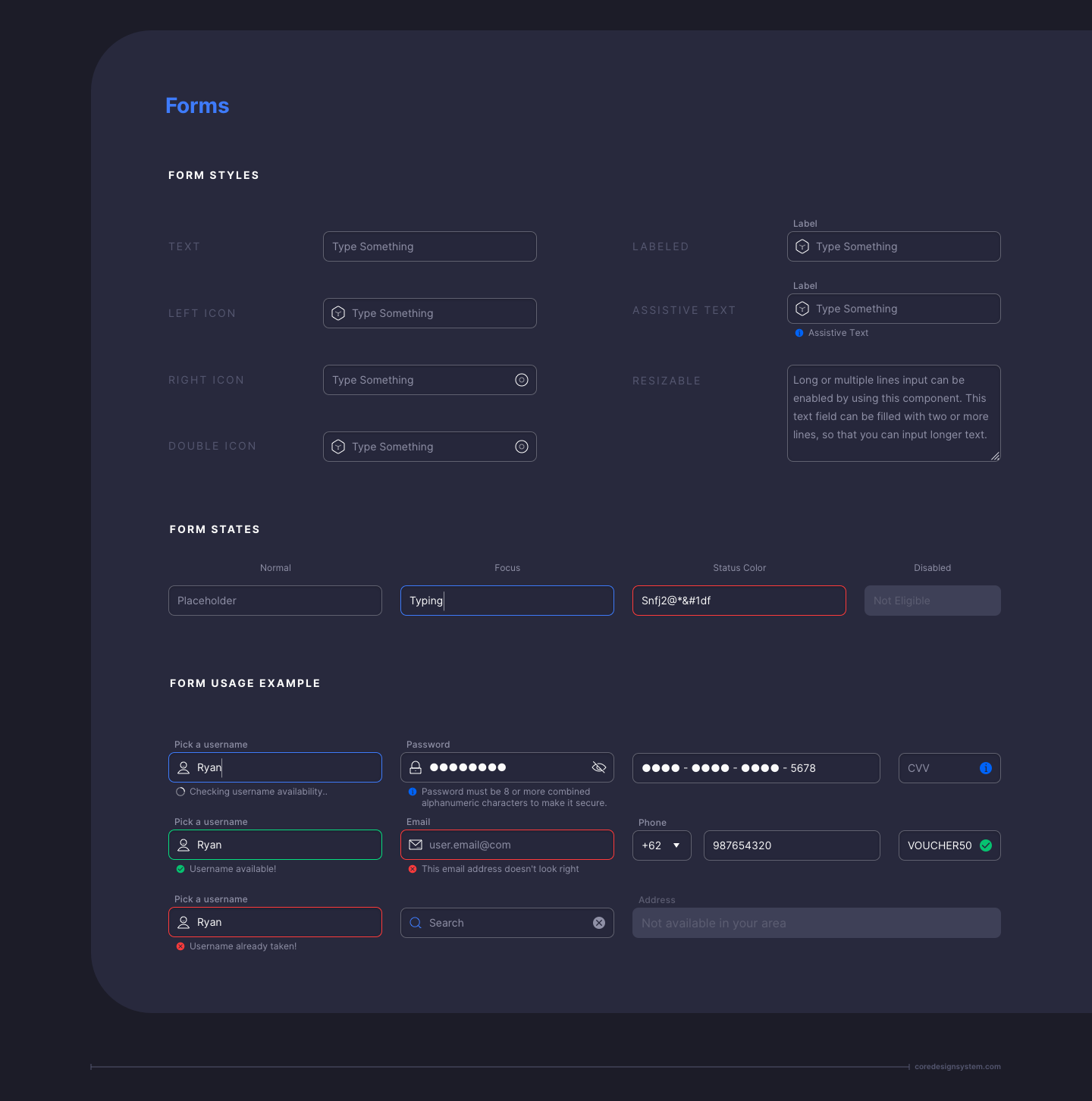
Task: Click the blue info icon beside Assistive Text
Action: click(799, 333)
